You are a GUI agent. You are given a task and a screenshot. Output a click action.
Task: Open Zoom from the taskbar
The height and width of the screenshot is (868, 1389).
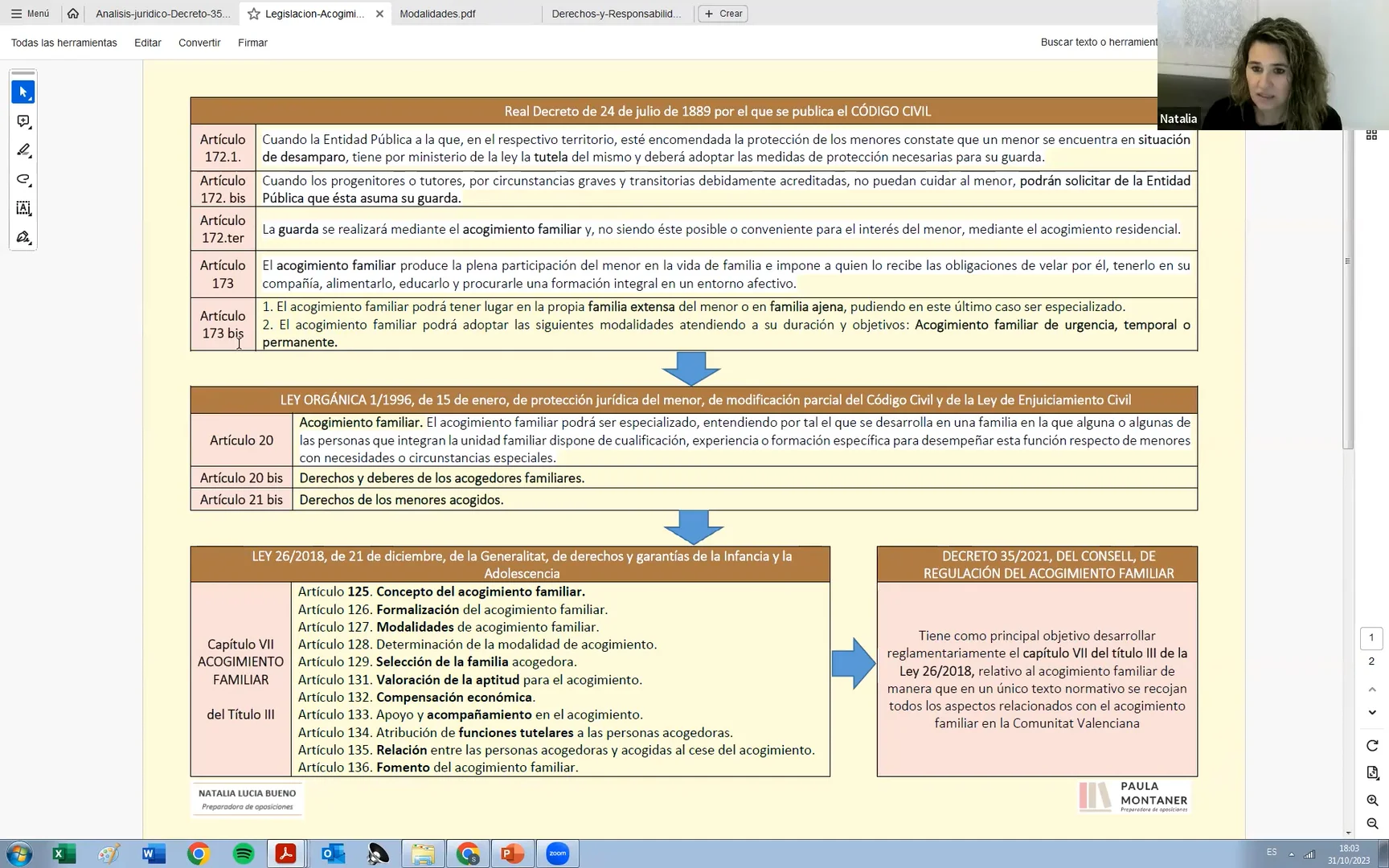558,854
